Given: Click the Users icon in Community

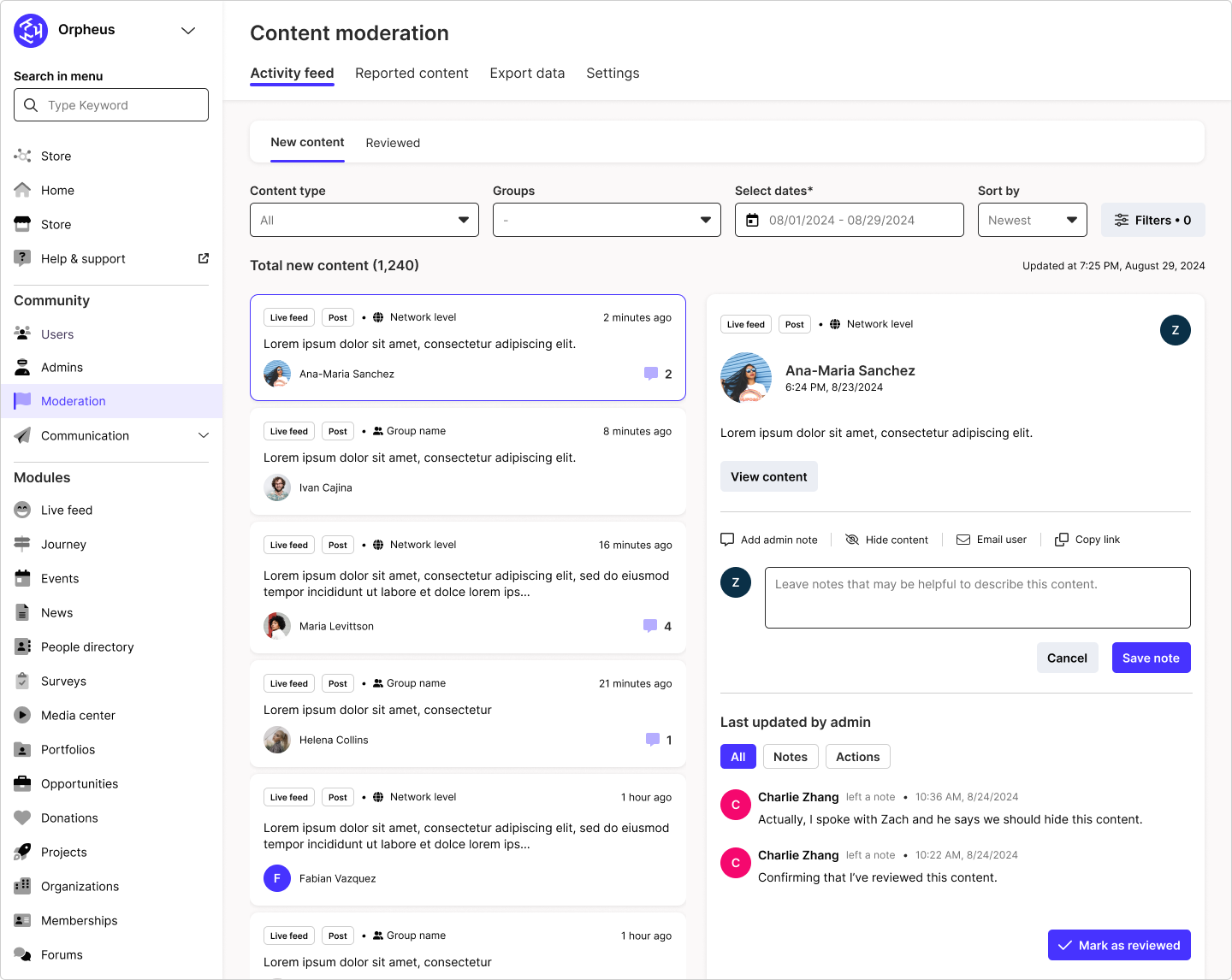Looking at the screenshot, I should (x=22, y=334).
